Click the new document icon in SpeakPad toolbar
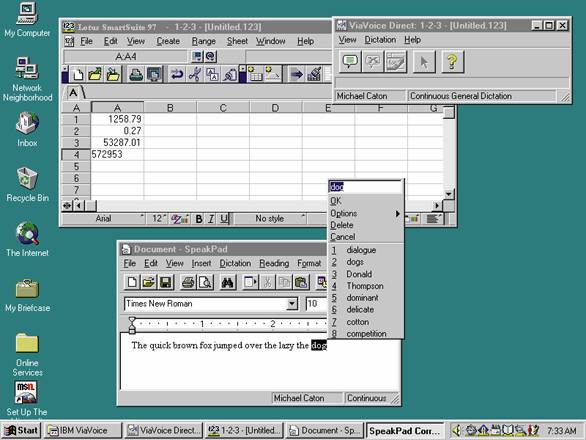This screenshot has height=440, width=586. point(132,282)
